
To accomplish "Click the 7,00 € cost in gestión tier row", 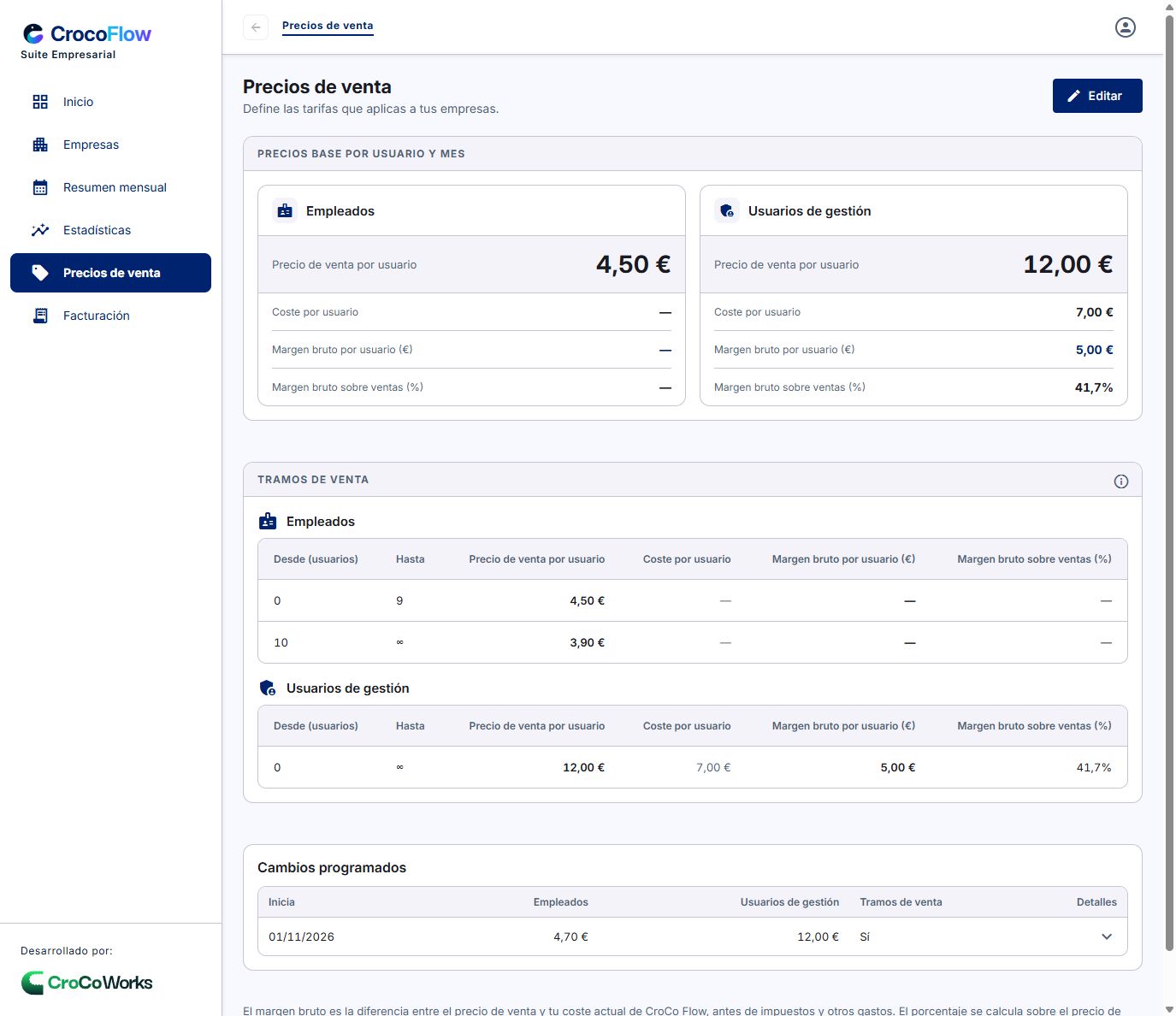I will [713, 767].
